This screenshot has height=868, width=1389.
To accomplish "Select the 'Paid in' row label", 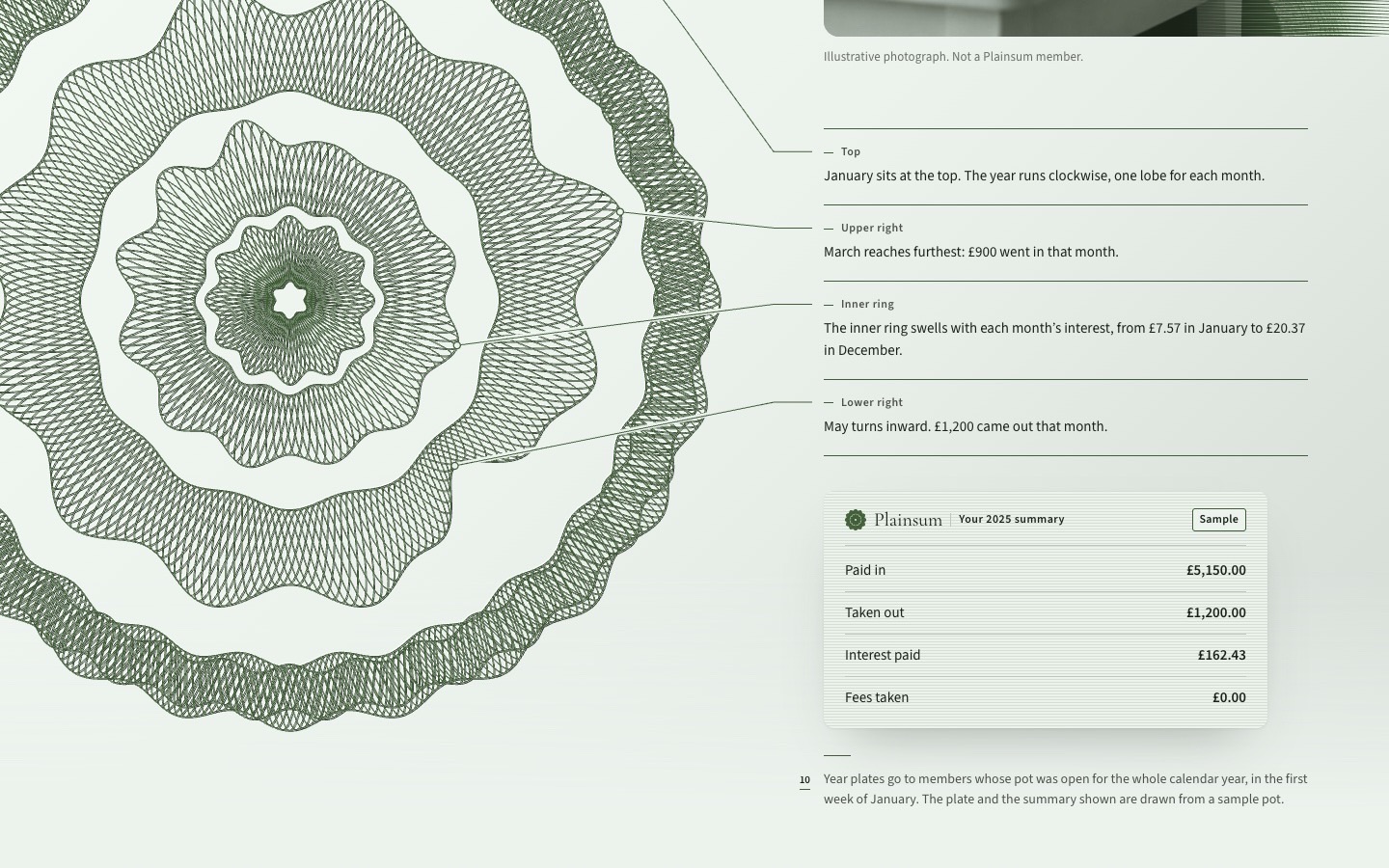I will click(x=865, y=570).
